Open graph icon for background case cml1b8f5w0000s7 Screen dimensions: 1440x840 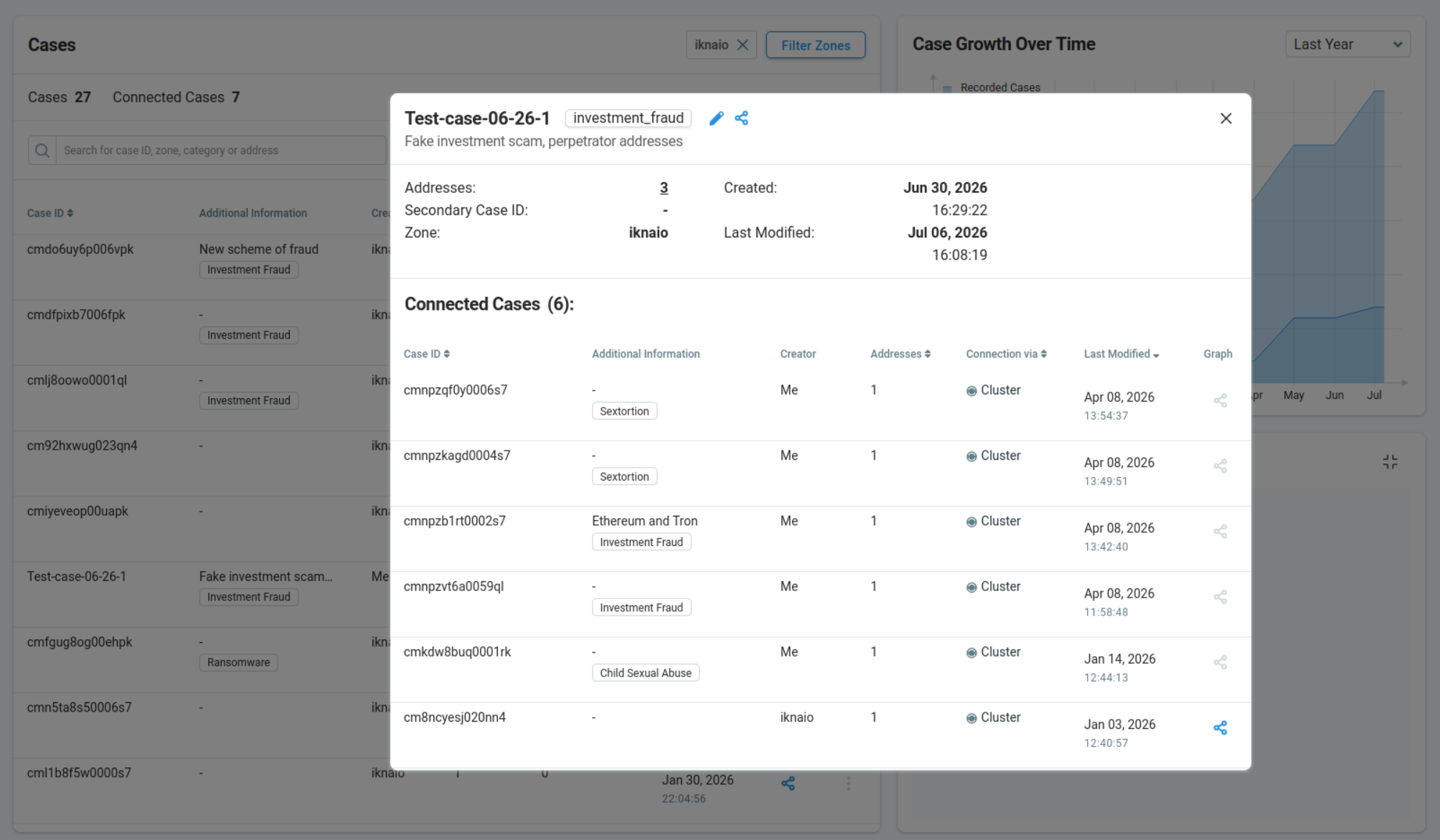point(788,783)
